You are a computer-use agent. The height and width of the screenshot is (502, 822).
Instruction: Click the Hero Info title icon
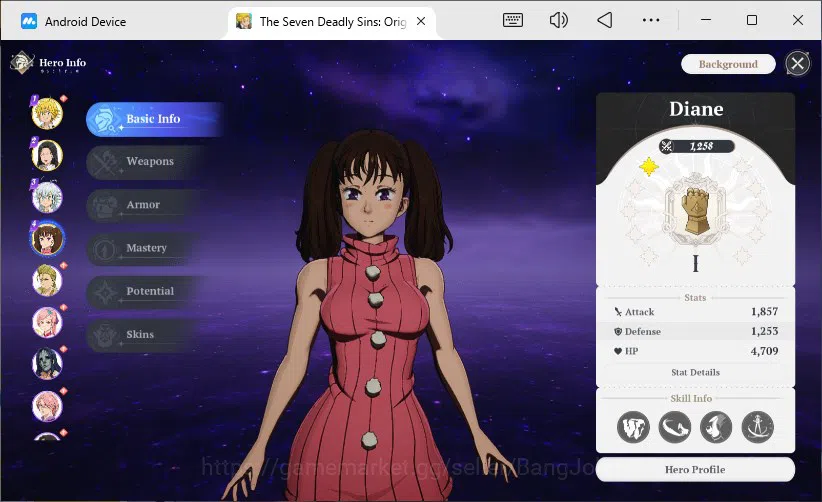[x=21, y=63]
